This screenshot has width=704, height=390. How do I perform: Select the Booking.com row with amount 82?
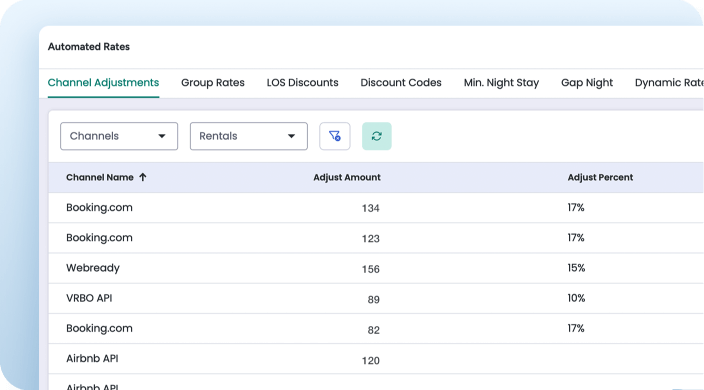pos(376,329)
